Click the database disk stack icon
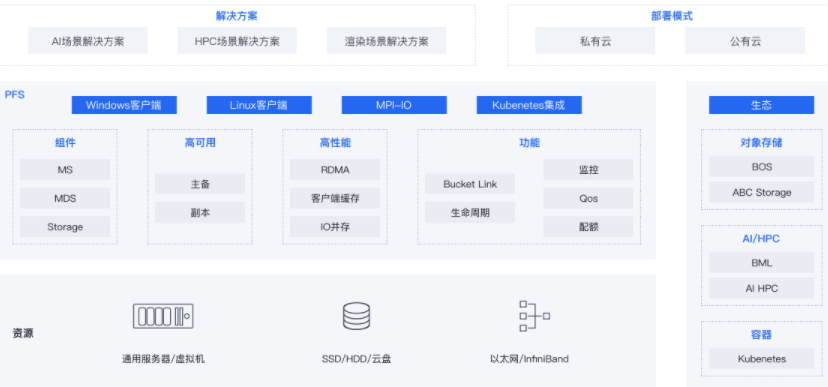828x387 pixels. [x=356, y=316]
